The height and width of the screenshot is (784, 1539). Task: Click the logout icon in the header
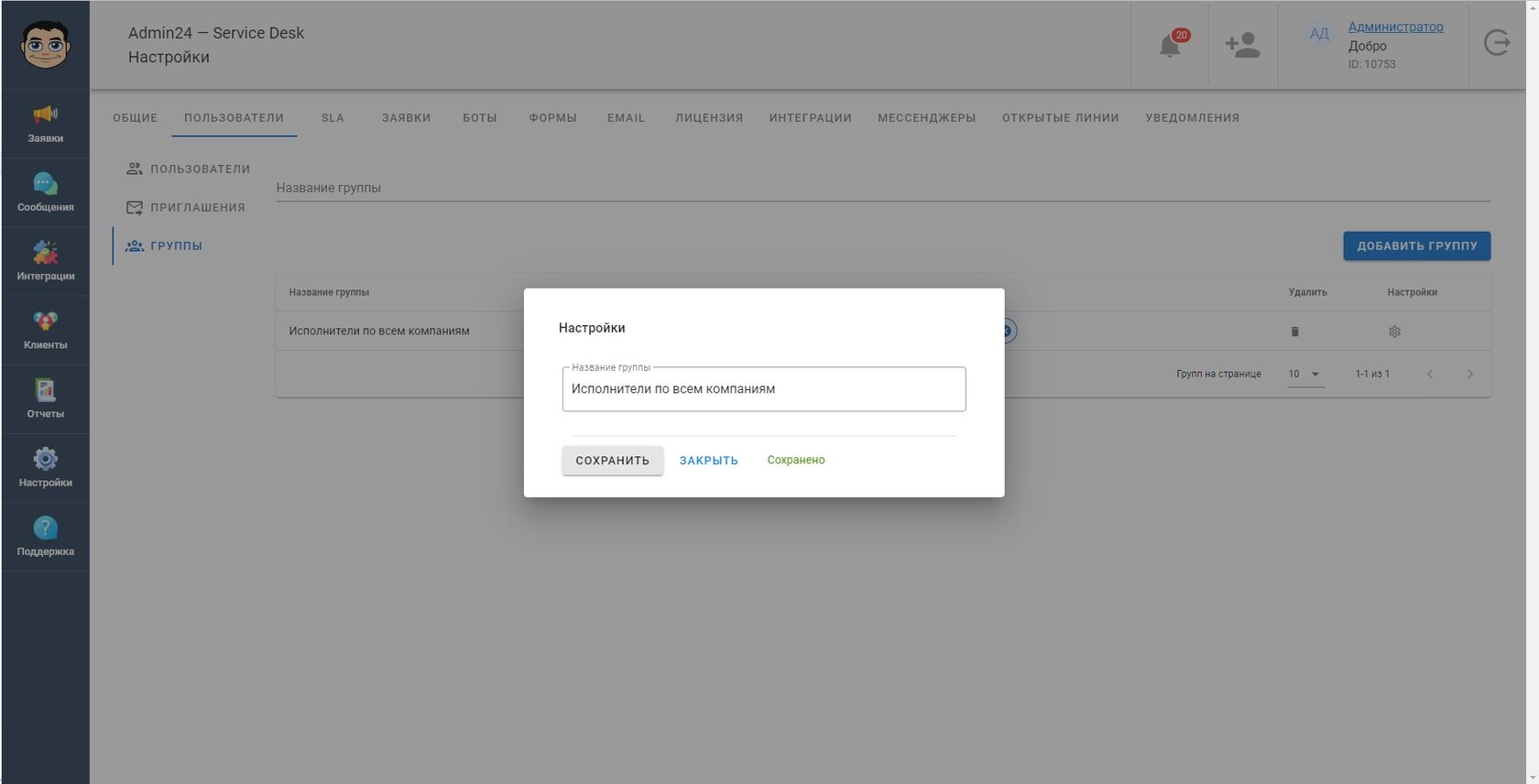(1497, 43)
